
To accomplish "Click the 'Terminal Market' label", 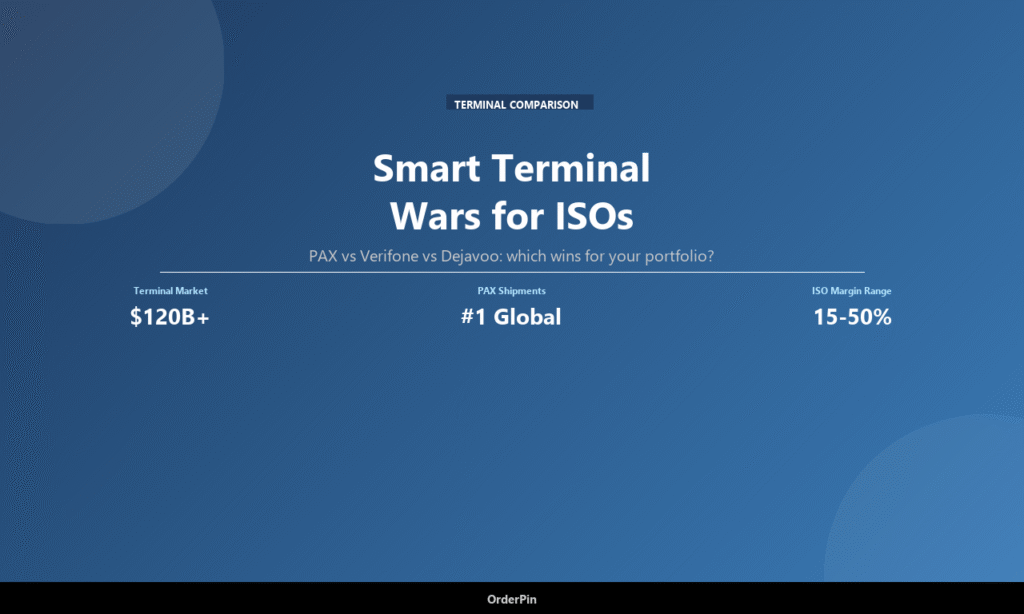I will (170, 291).
